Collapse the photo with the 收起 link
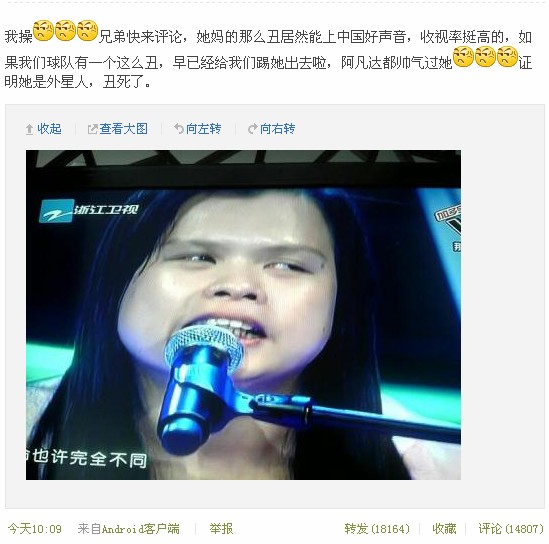Image resolution: width=549 pixels, height=544 pixels. pos(49,129)
